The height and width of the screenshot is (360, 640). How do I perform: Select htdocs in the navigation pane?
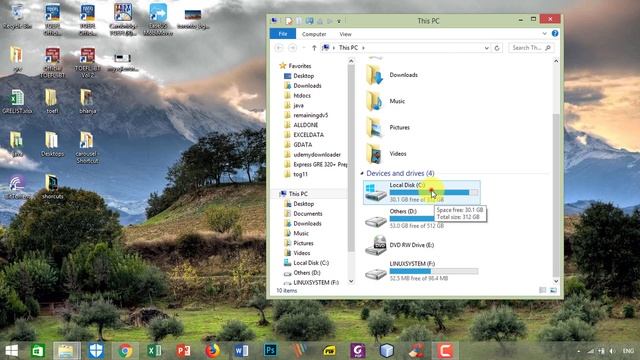point(302,96)
